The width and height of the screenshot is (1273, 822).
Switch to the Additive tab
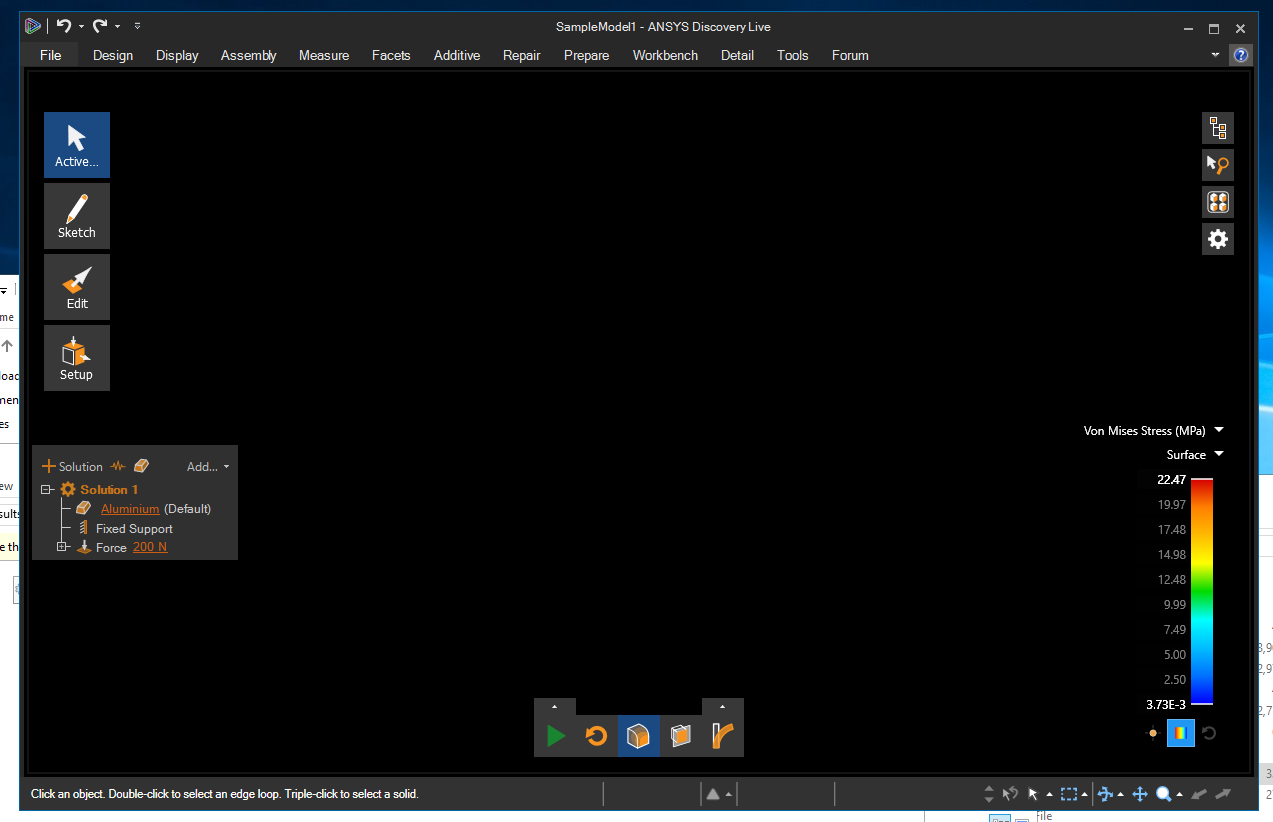click(x=457, y=55)
